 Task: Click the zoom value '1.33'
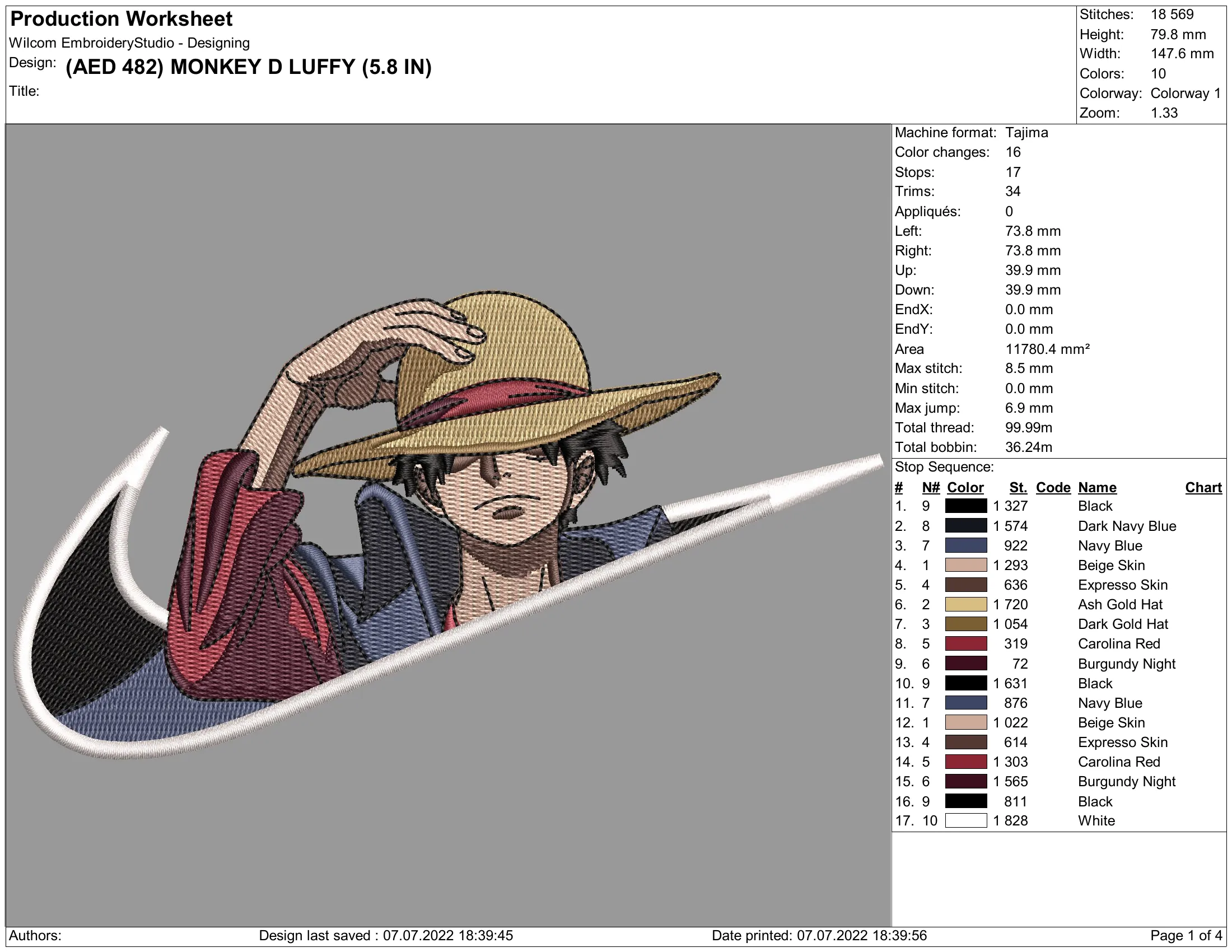click(x=1164, y=113)
